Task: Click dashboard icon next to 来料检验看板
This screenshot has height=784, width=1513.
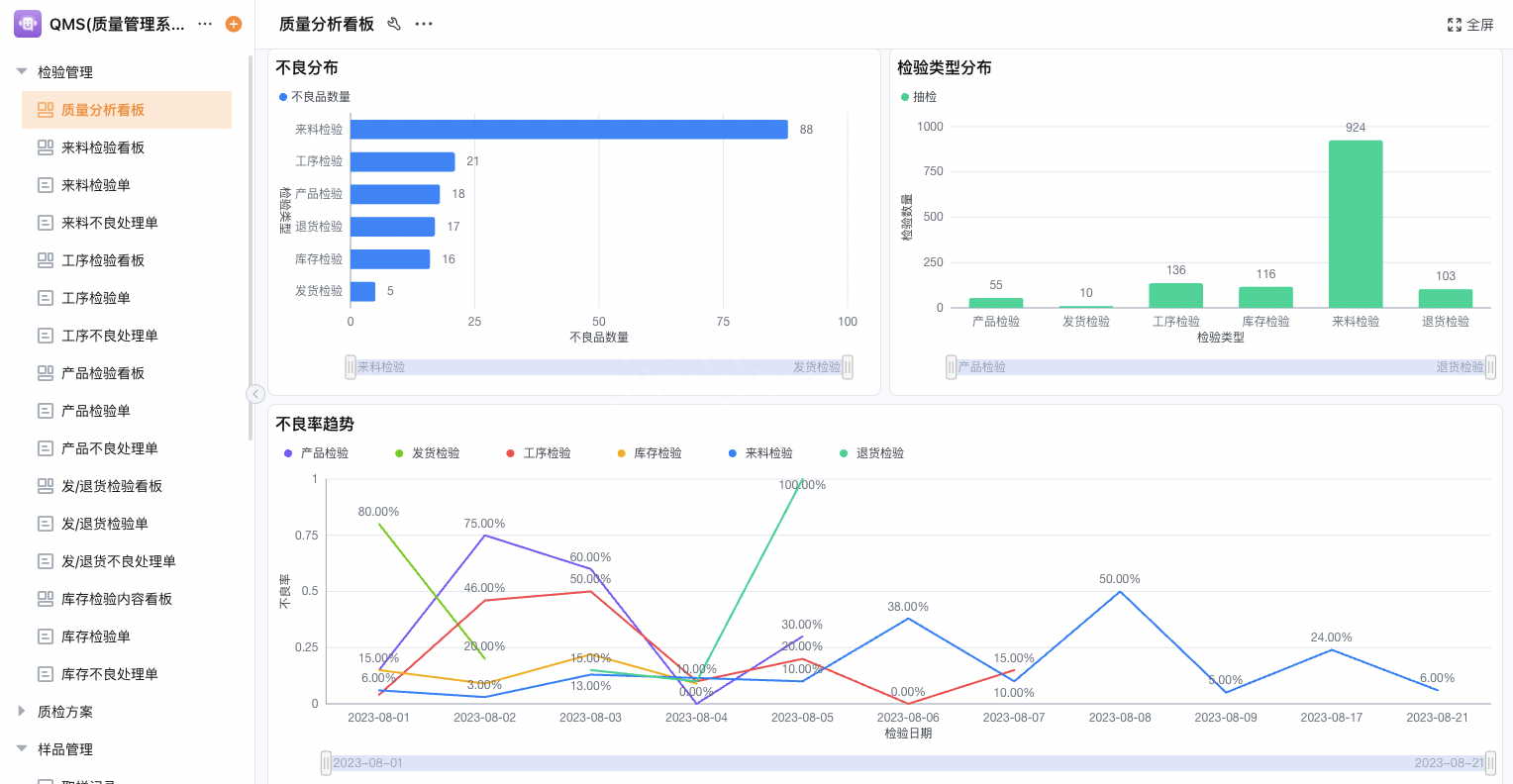Action: (x=46, y=147)
